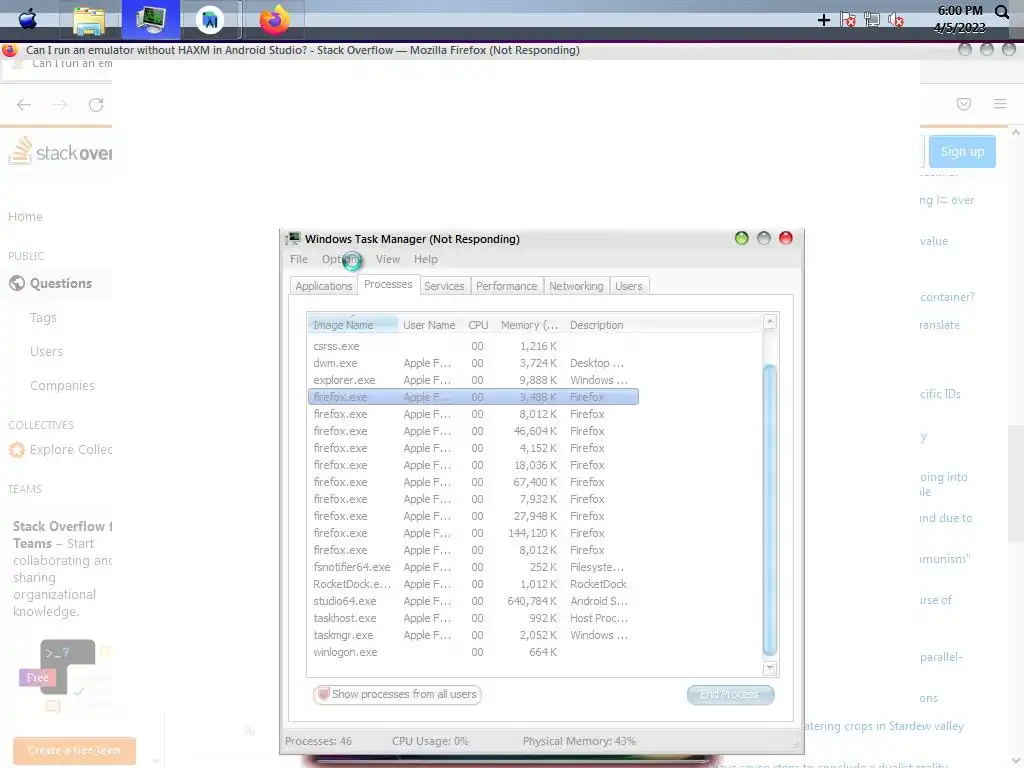The height and width of the screenshot is (768, 1024).
Task: Select csrss.exe process row
Action: point(473,346)
